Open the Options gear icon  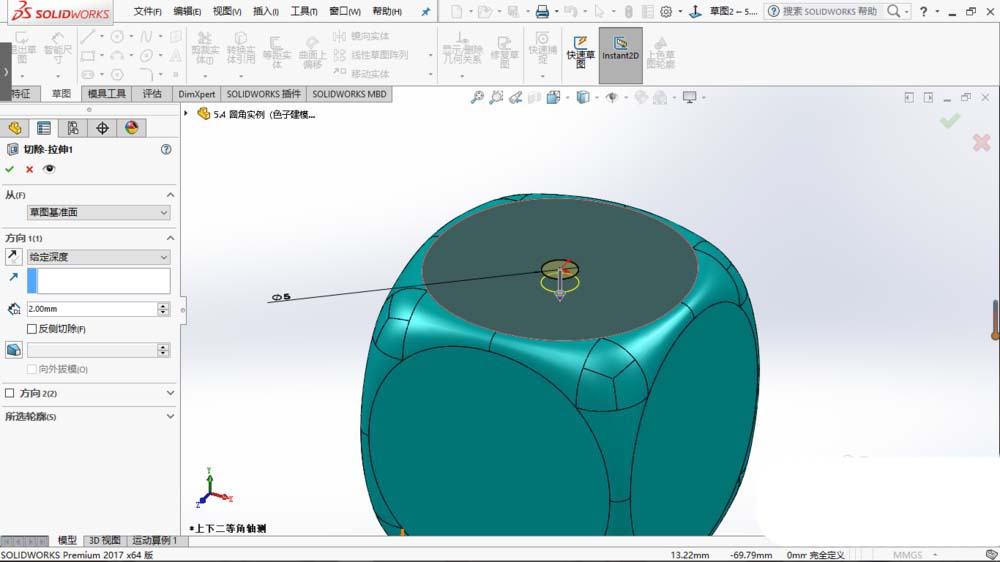pos(666,11)
